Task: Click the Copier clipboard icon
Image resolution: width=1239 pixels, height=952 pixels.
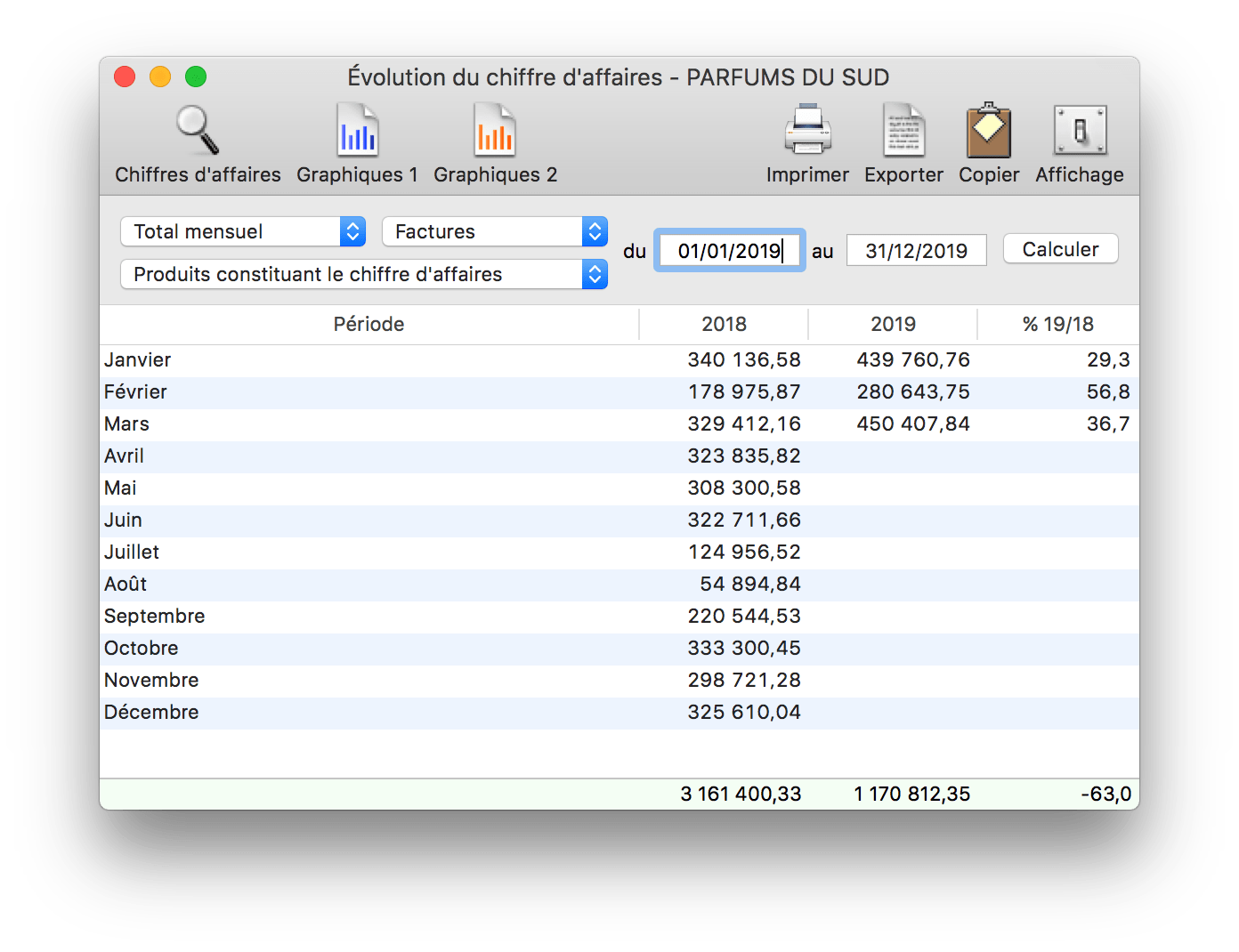Action: pos(989,131)
